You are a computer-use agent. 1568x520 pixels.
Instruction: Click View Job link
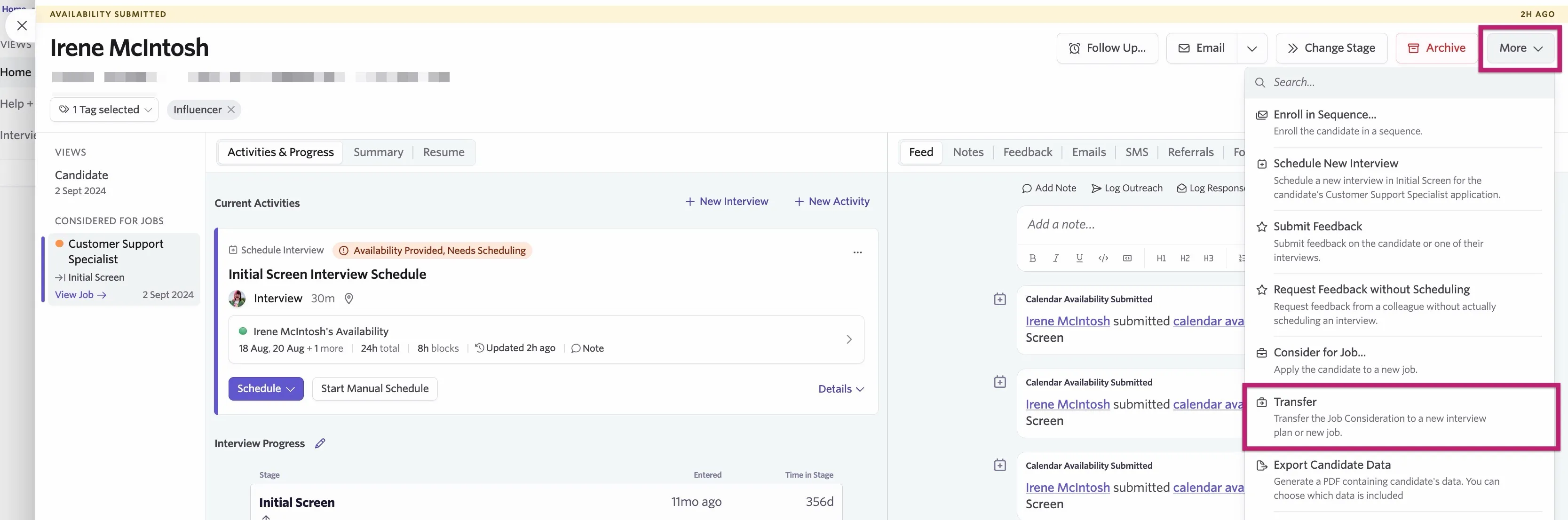click(x=80, y=295)
